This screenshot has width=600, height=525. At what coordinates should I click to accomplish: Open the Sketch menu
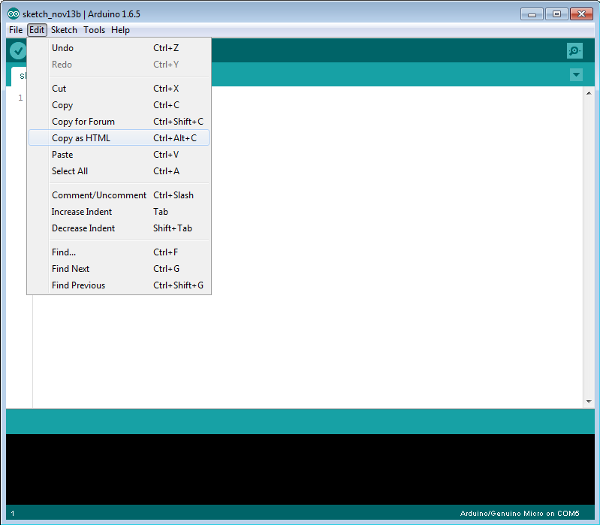(64, 30)
